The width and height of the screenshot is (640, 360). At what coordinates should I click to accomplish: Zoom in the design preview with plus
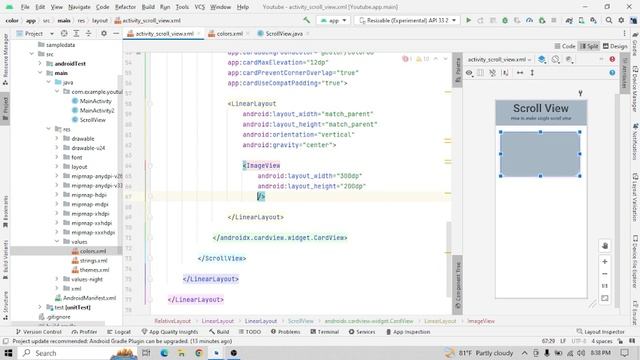[x=605, y=261]
